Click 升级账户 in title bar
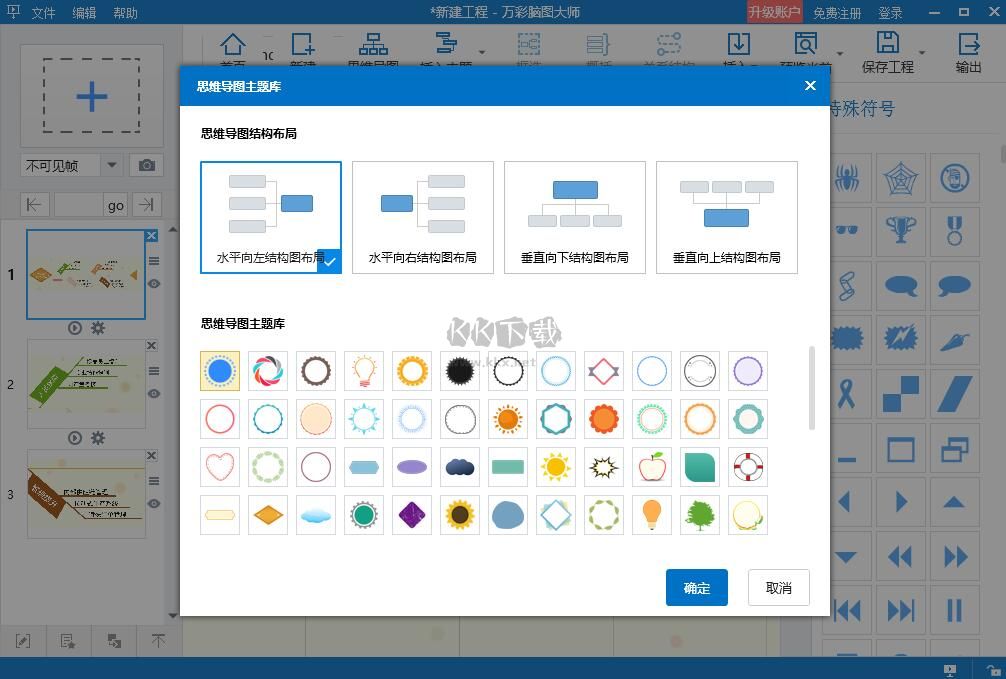1006x679 pixels. click(774, 12)
